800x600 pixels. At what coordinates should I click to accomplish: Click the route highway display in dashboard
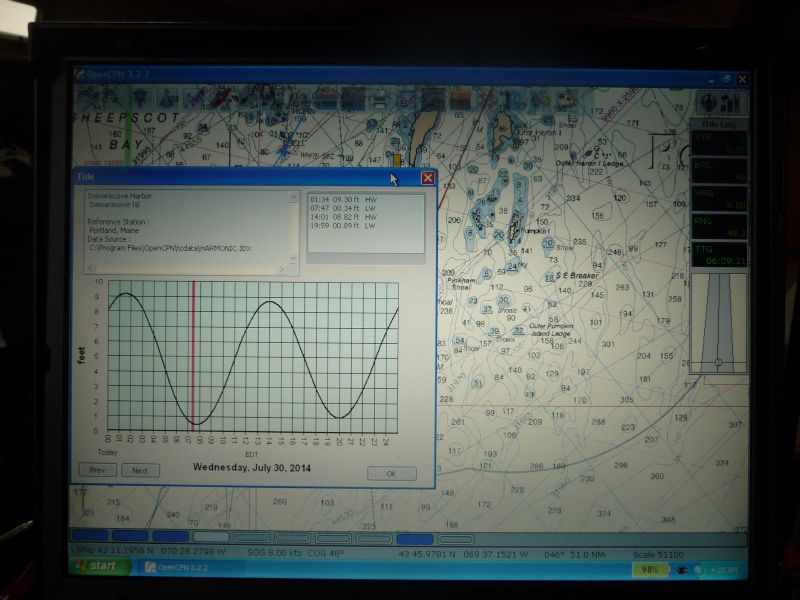(718, 323)
